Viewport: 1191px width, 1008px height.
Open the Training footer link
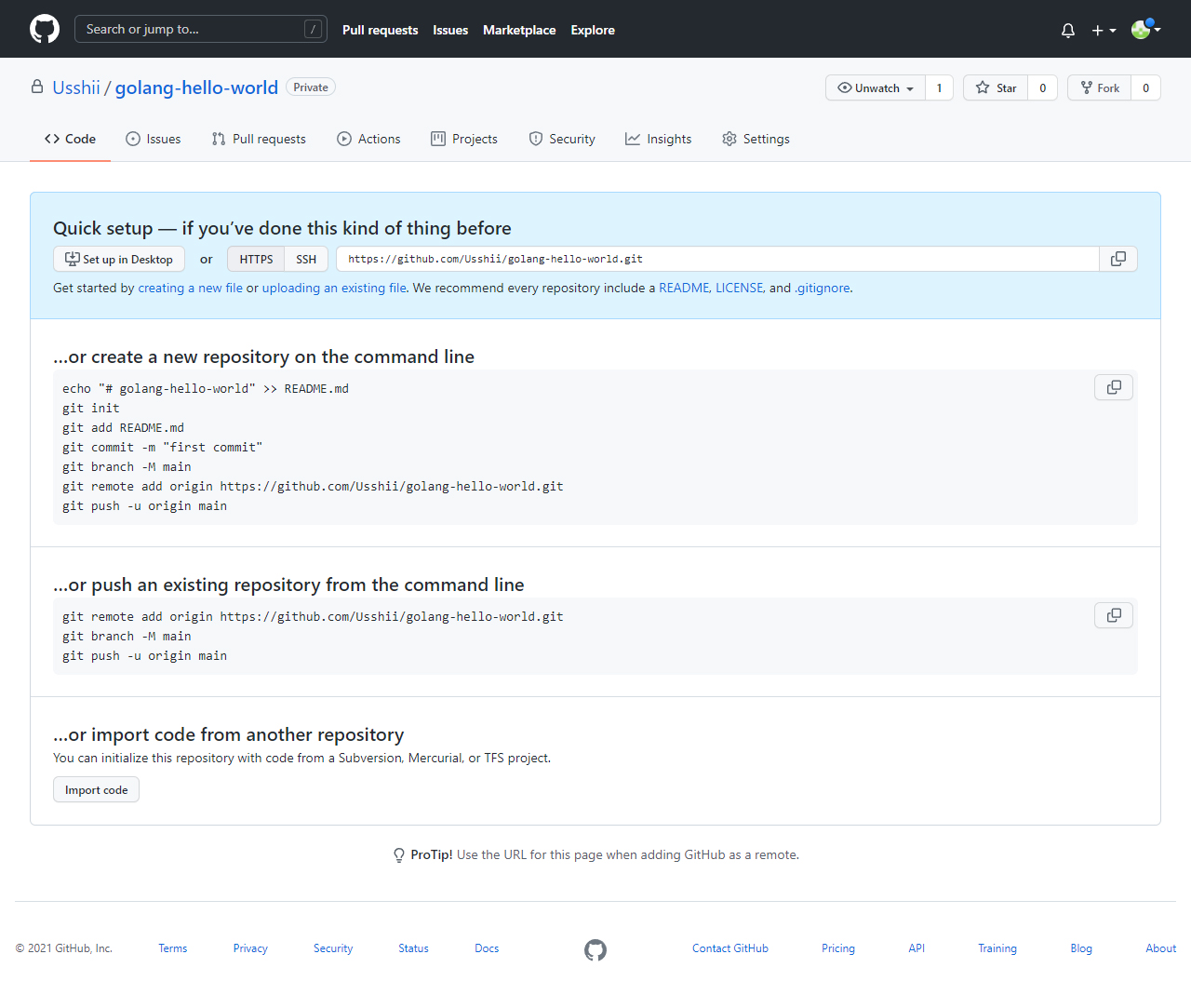coord(997,948)
